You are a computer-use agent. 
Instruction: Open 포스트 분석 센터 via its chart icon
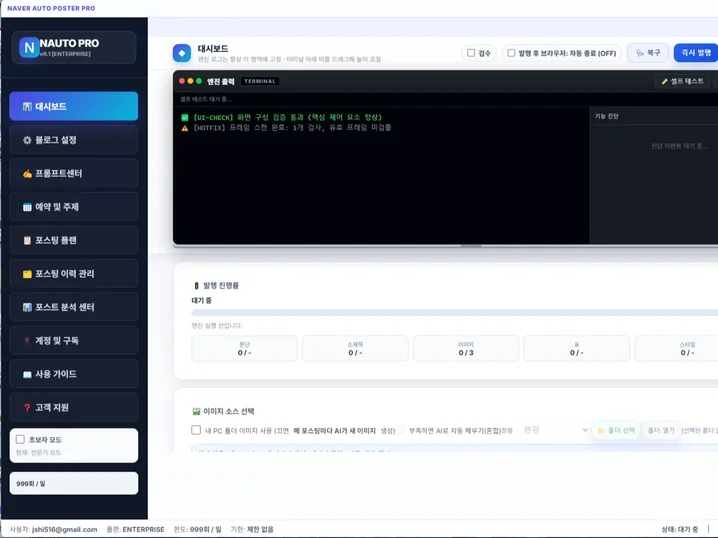[28, 307]
